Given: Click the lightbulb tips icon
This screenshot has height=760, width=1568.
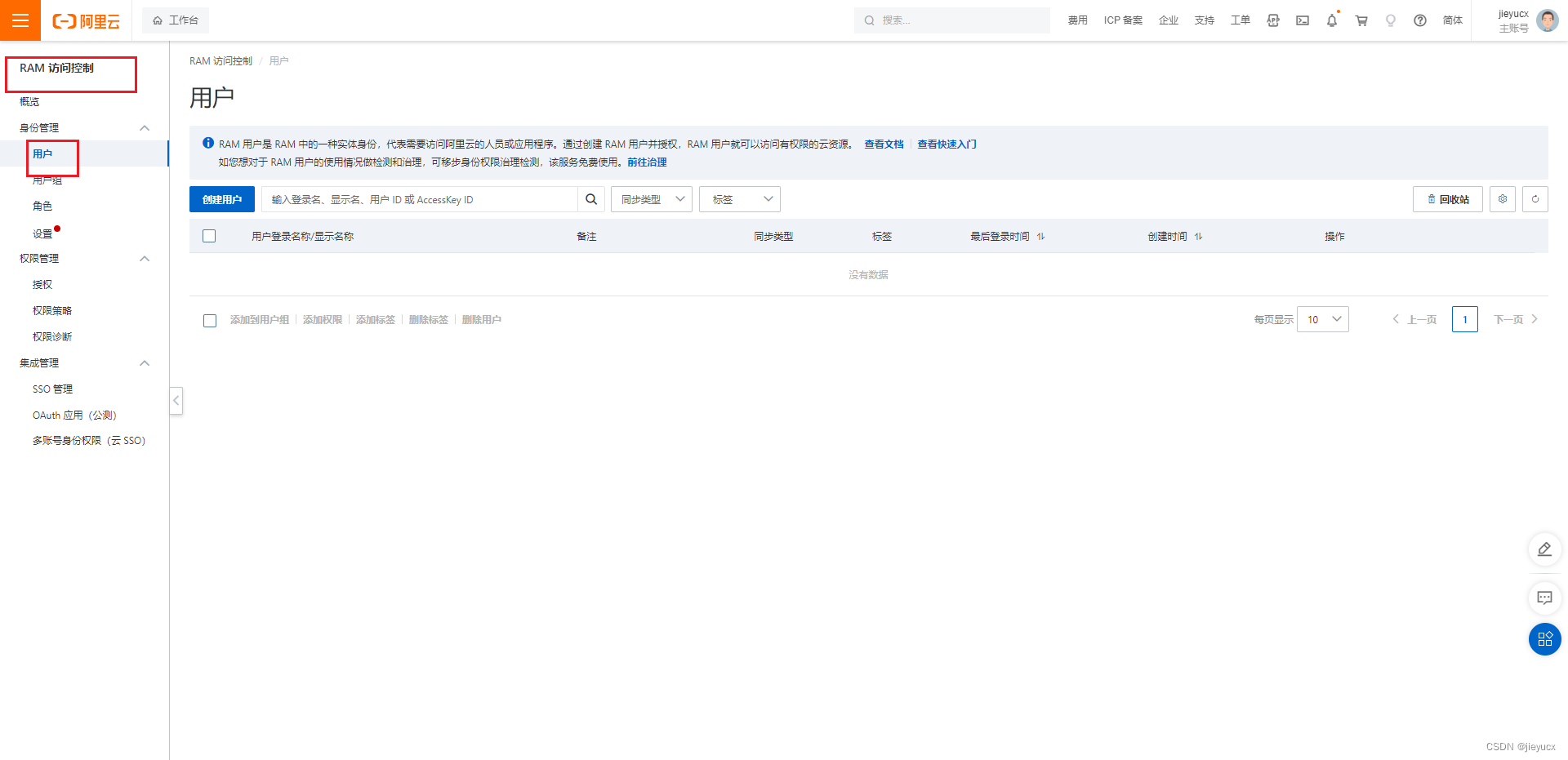Looking at the screenshot, I should (x=1391, y=20).
